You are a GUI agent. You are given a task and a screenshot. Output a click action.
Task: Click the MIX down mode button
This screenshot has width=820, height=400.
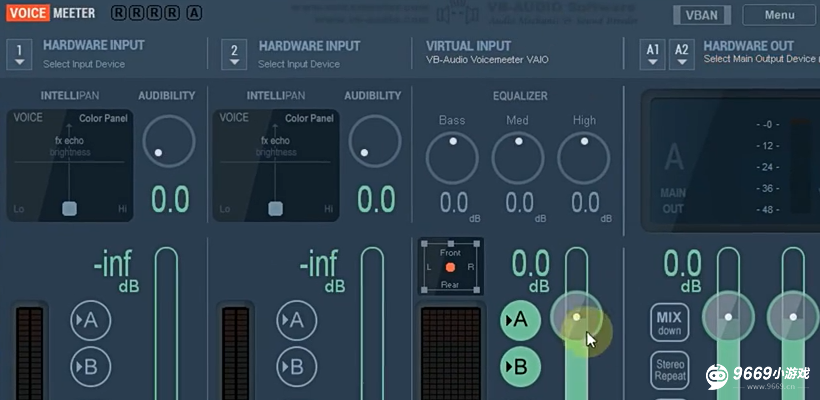click(x=669, y=323)
